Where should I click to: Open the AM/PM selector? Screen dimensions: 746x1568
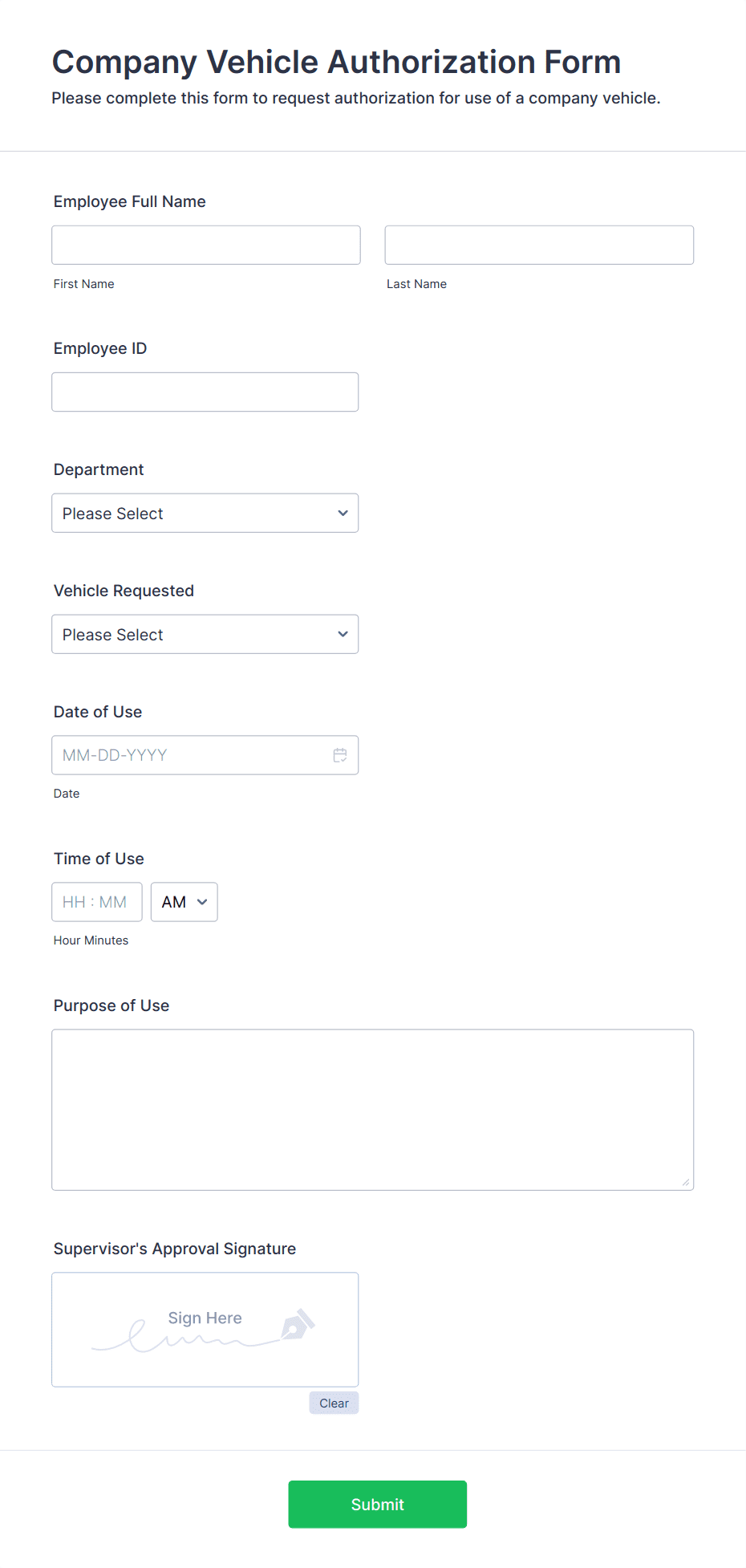click(x=184, y=902)
